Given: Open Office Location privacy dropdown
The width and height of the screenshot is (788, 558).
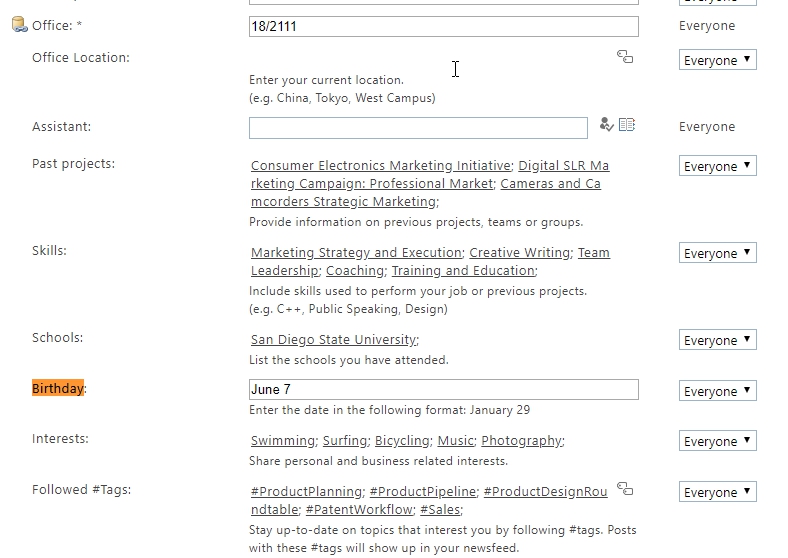Looking at the screenshot, I should click(x=717, y=60).
